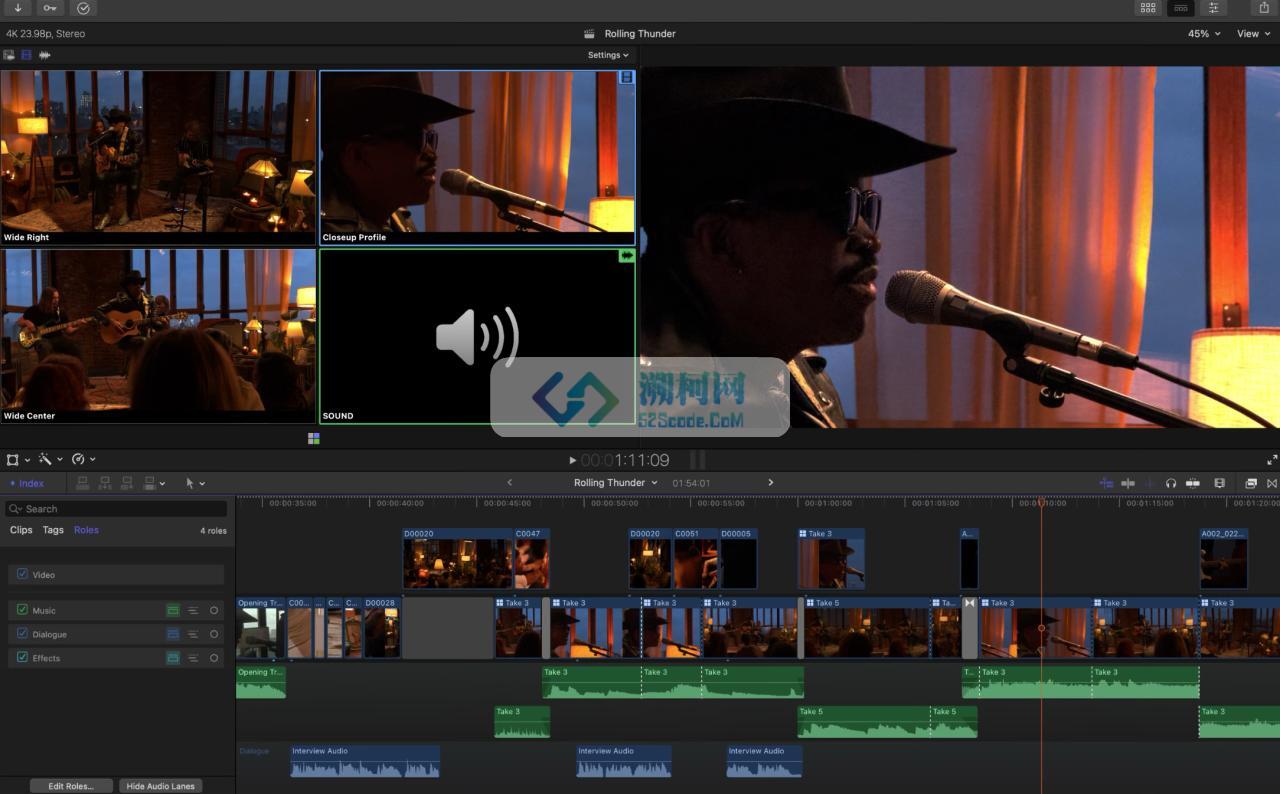Open angle viewer Settings dropdown
This screenshot has height=794, width=1280.
click(608, 55)
